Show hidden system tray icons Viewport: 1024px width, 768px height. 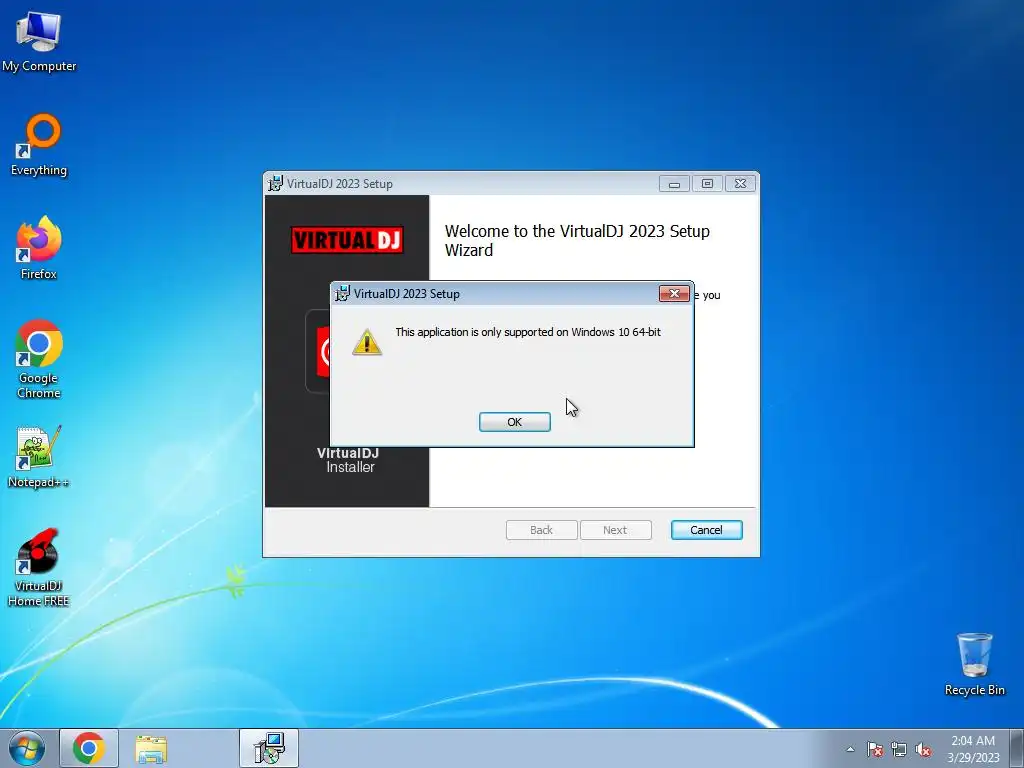coord(850,749)
